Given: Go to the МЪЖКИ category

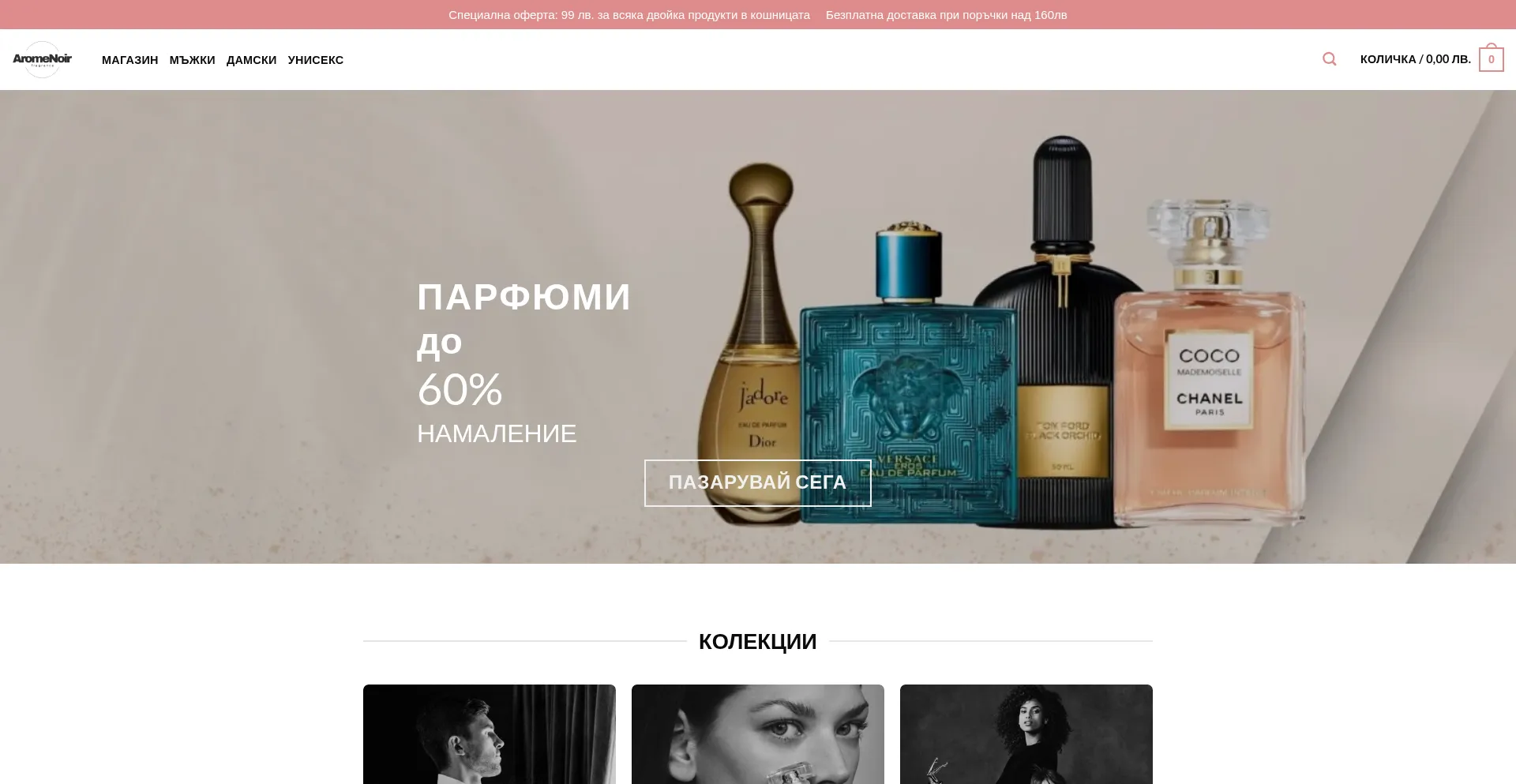Looking at the screenshot, I should [x=192, y=60].
